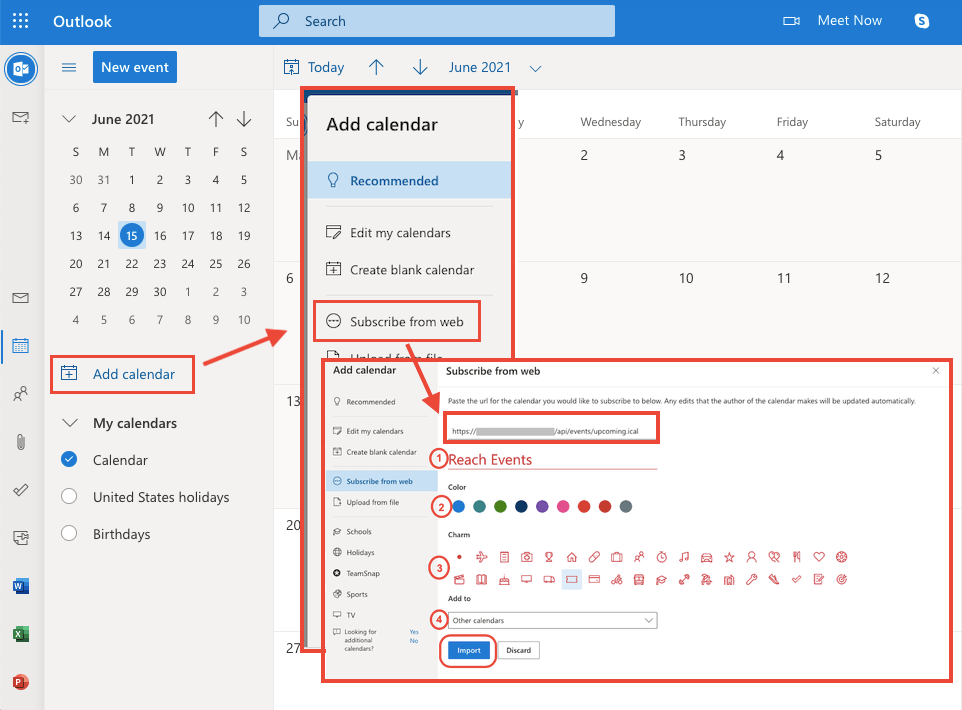The image size is (962, 710).
Task: Choose Subscribe from web in the large panel
Action: pyautogui.click(x=396, y=322)
